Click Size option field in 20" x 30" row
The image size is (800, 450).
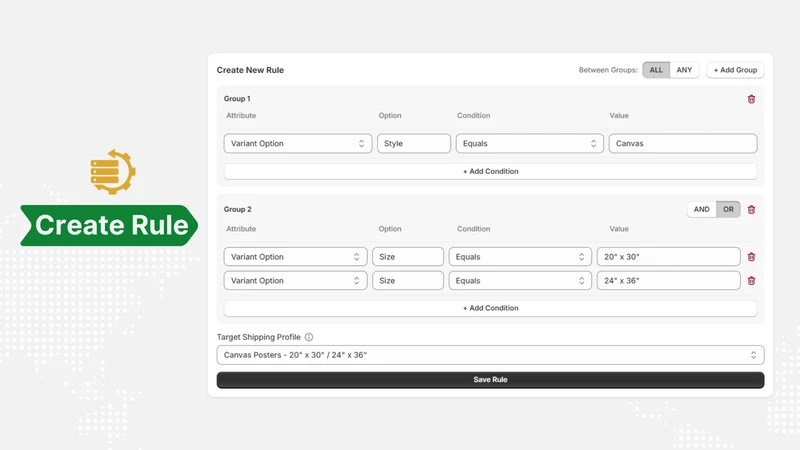click(408, 257)
